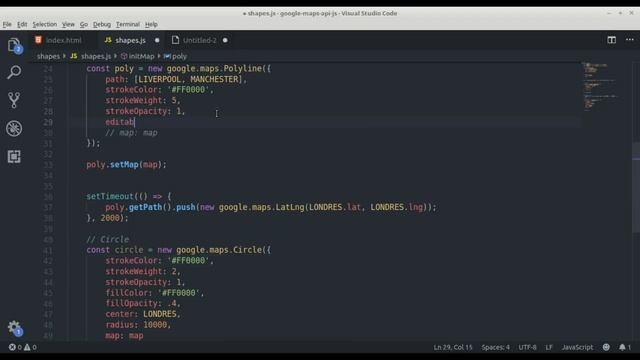Open the Search view icon
The image size is (640, 360).
tap(14, 72)
